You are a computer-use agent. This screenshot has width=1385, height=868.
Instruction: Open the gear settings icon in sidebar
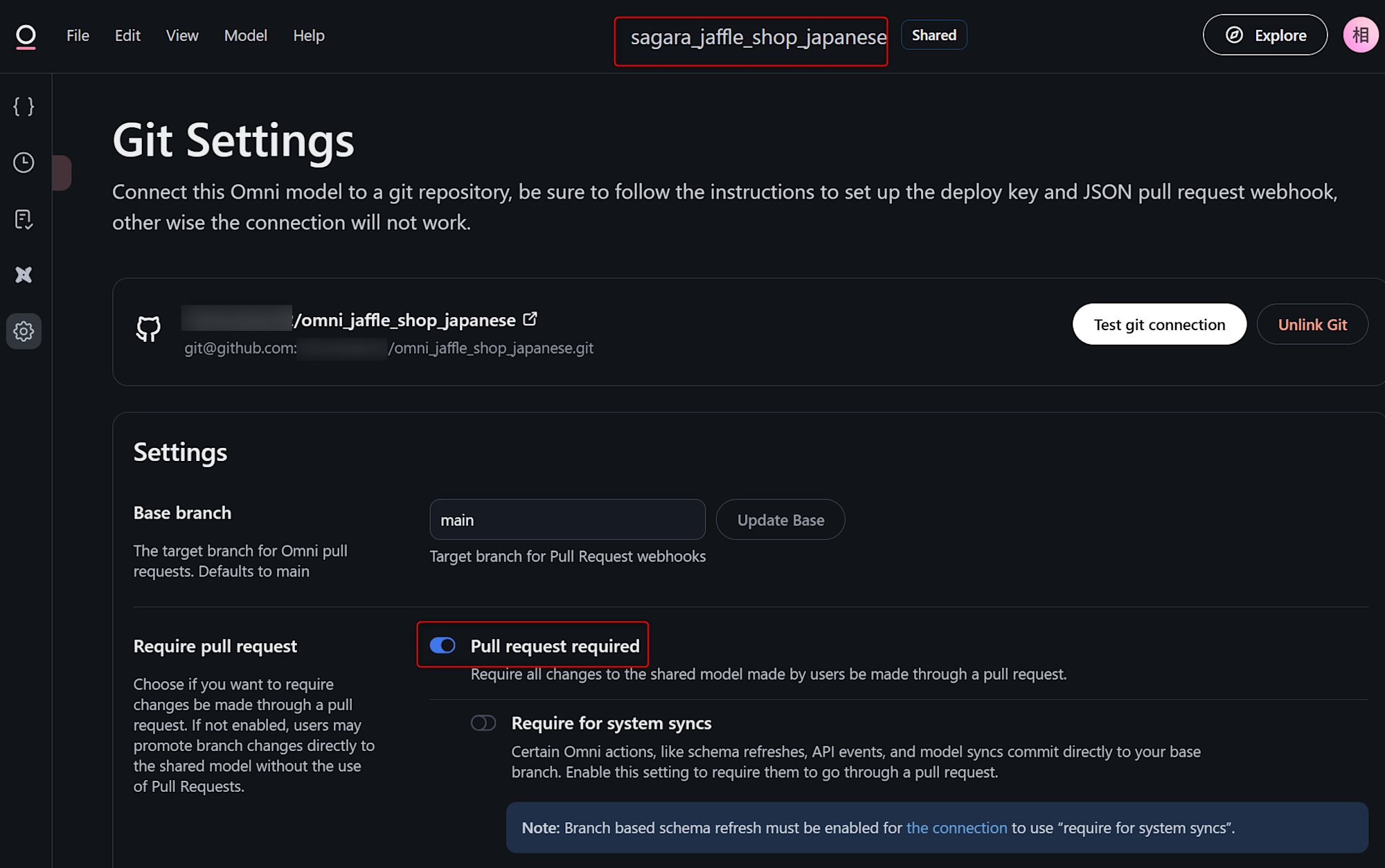tap(24, 332)
